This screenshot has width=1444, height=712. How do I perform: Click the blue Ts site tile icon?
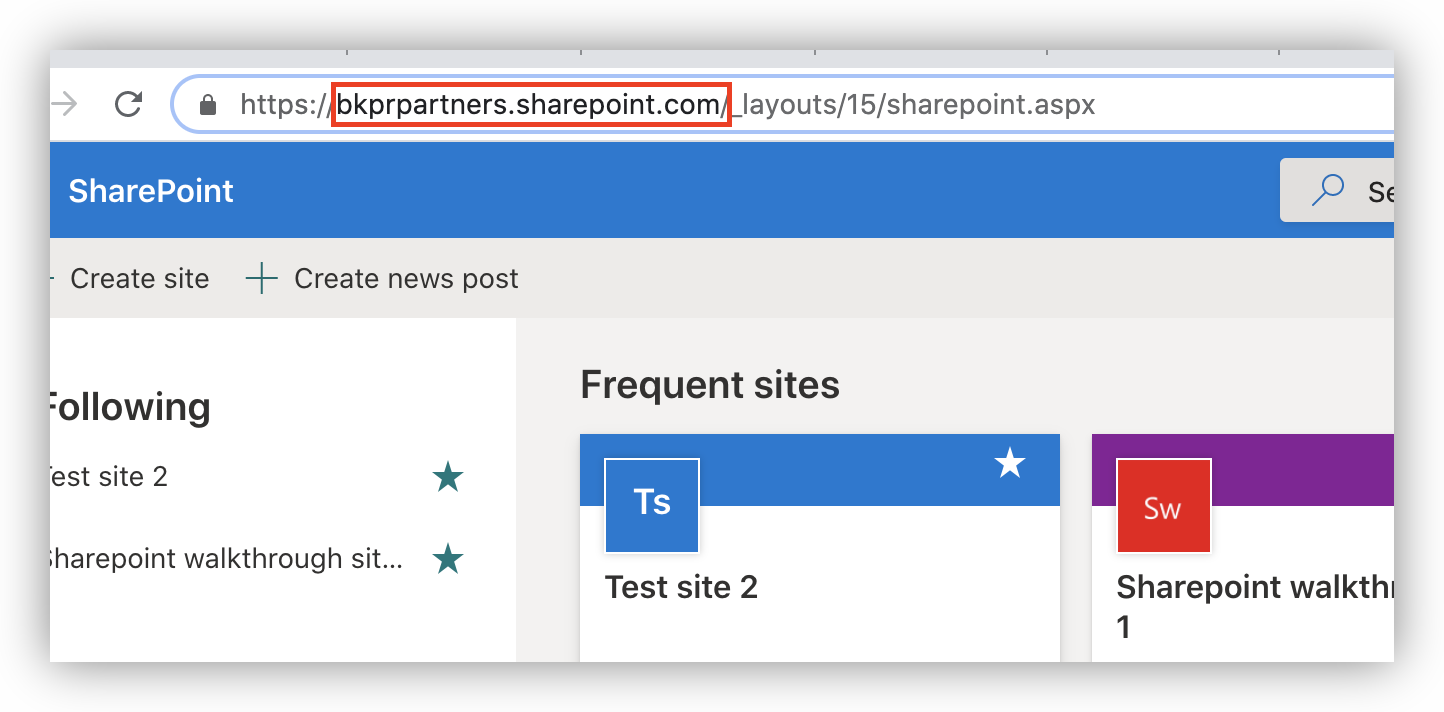point(652,505)
